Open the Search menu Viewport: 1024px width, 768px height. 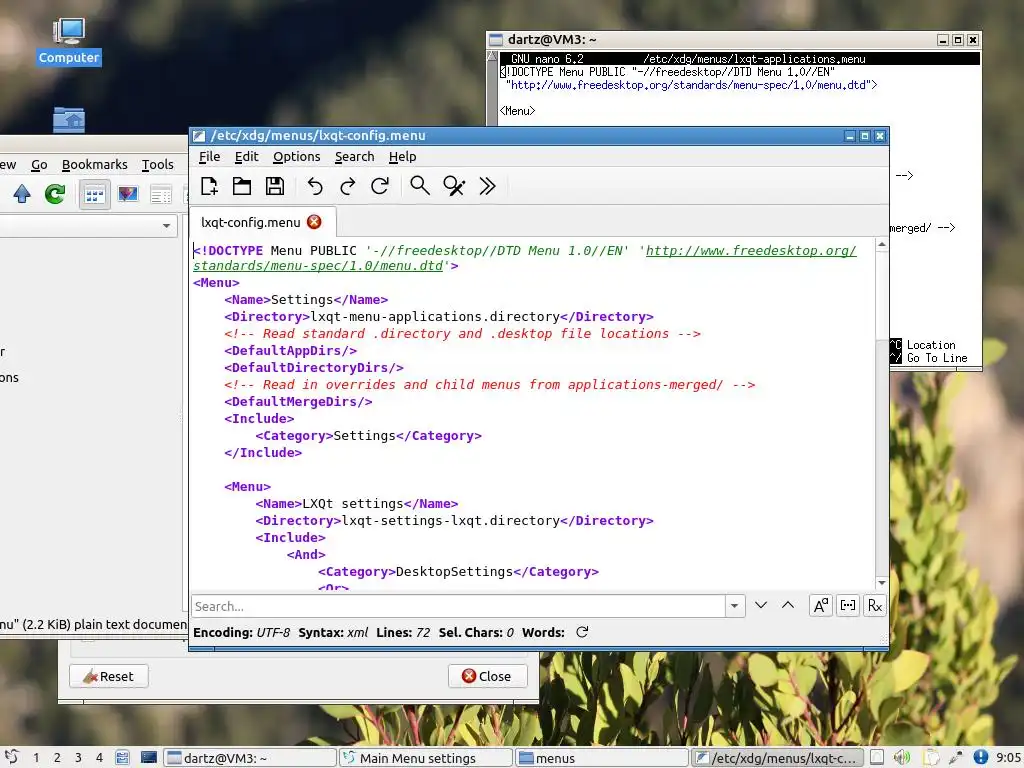355,157
